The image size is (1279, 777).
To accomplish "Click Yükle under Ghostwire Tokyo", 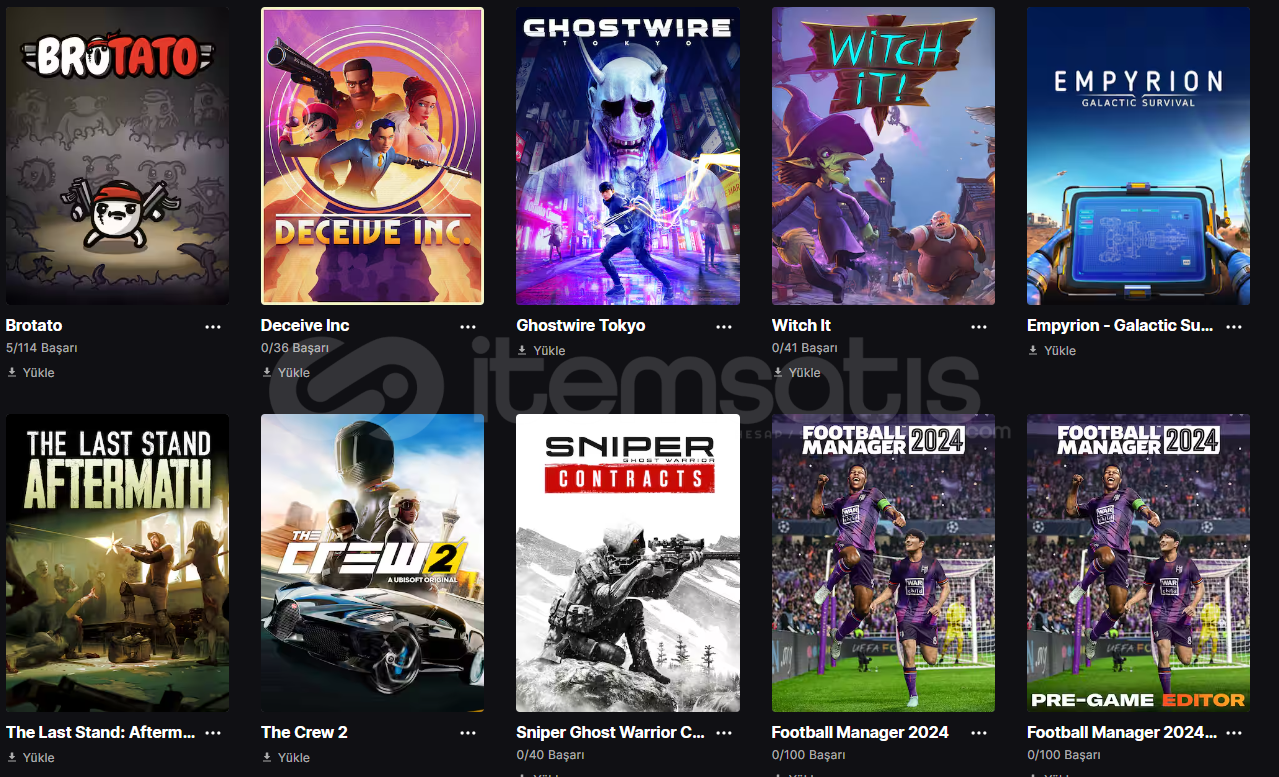I will [541, 350].
